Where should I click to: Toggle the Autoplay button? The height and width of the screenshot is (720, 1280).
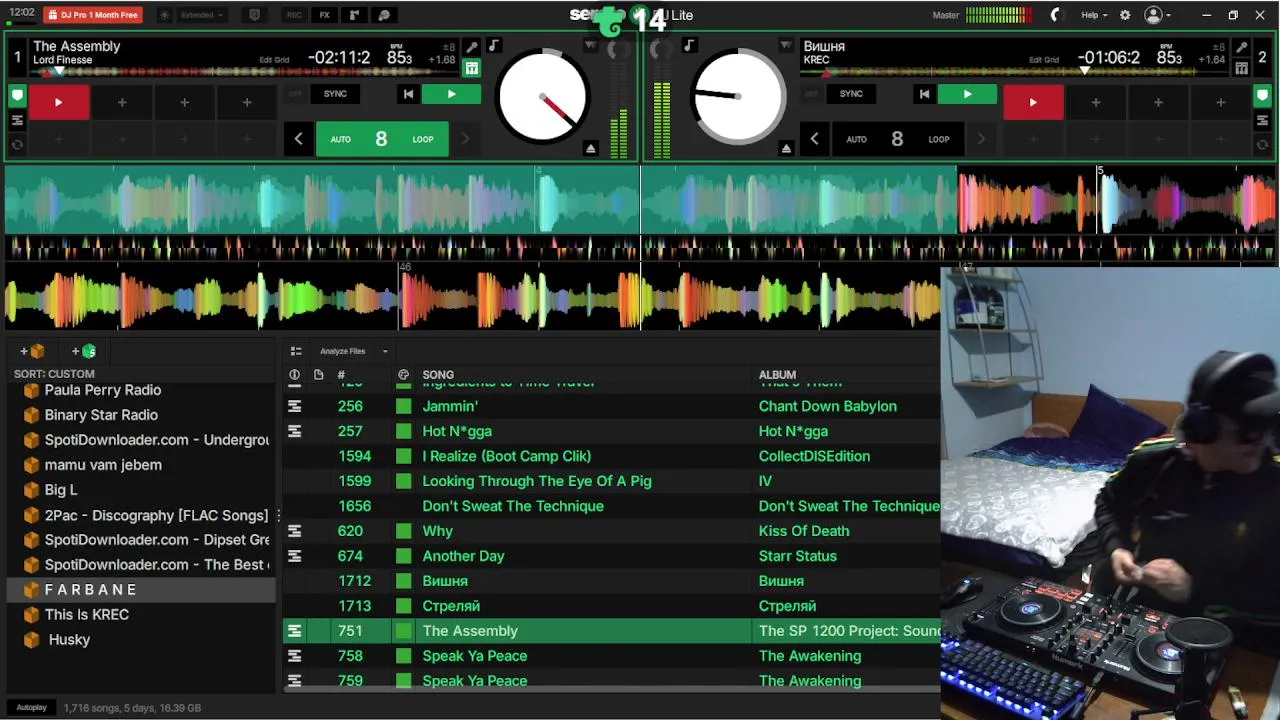[x=31, y=708]
